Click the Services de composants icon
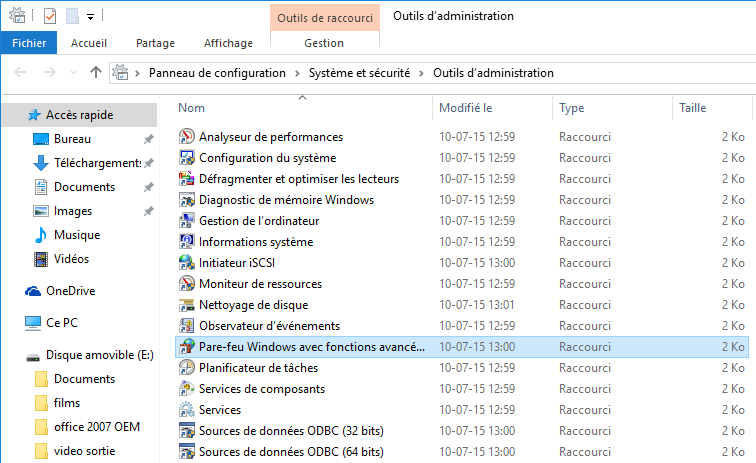 (187, 389)
